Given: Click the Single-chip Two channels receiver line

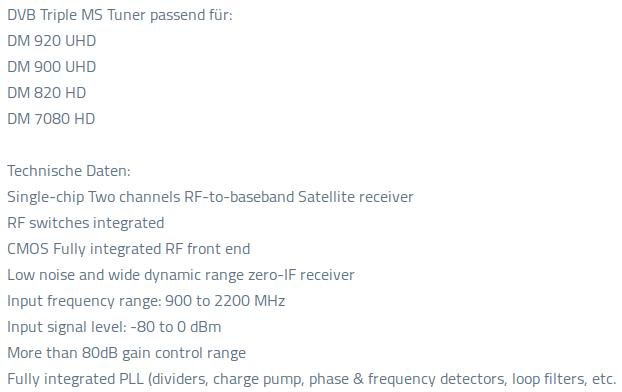Looking at the screenshot, I should [x=210, y=197].
